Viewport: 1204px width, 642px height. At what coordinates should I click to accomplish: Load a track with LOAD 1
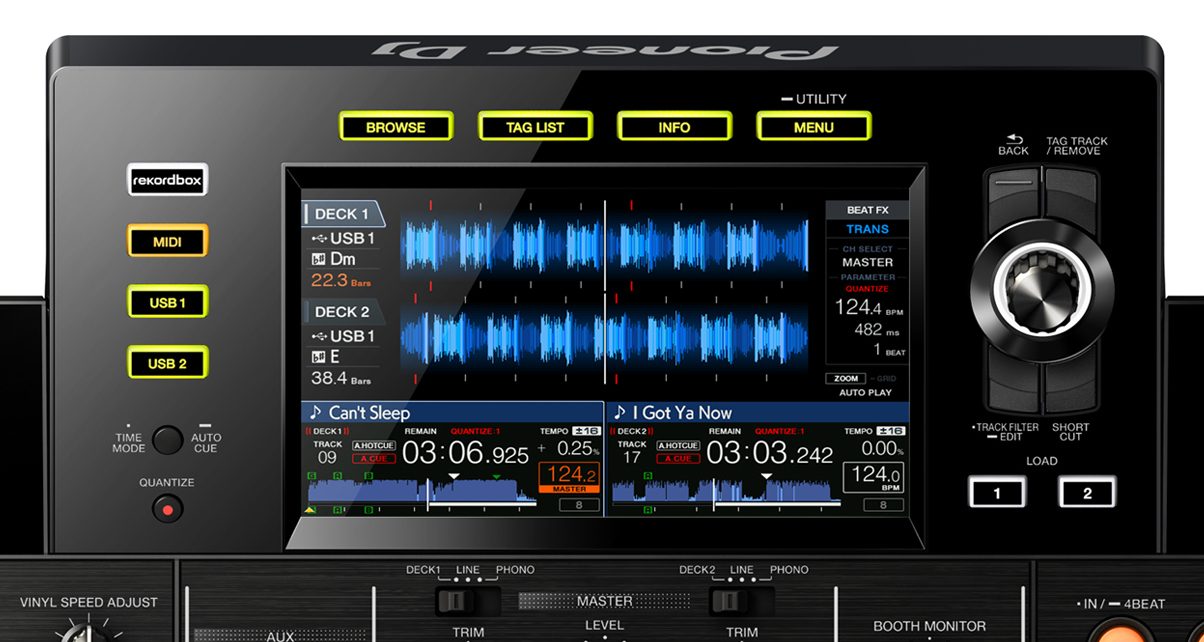coord(998,491)
